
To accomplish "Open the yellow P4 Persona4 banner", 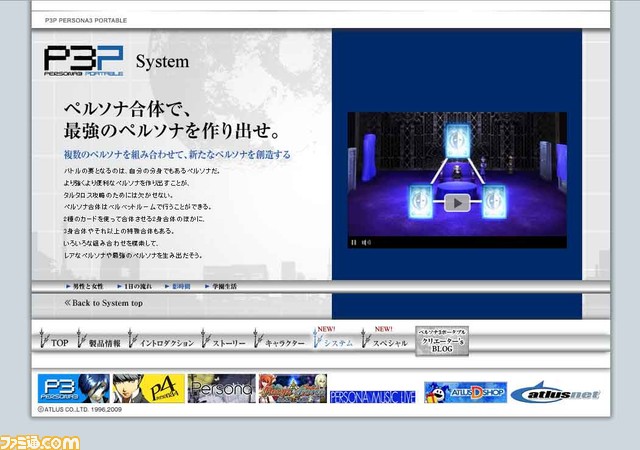I will tap(149, 388).
